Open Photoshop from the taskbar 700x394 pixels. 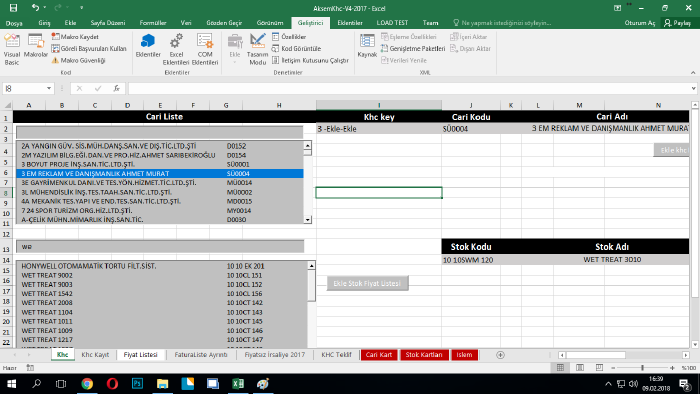tap(138, 384)
